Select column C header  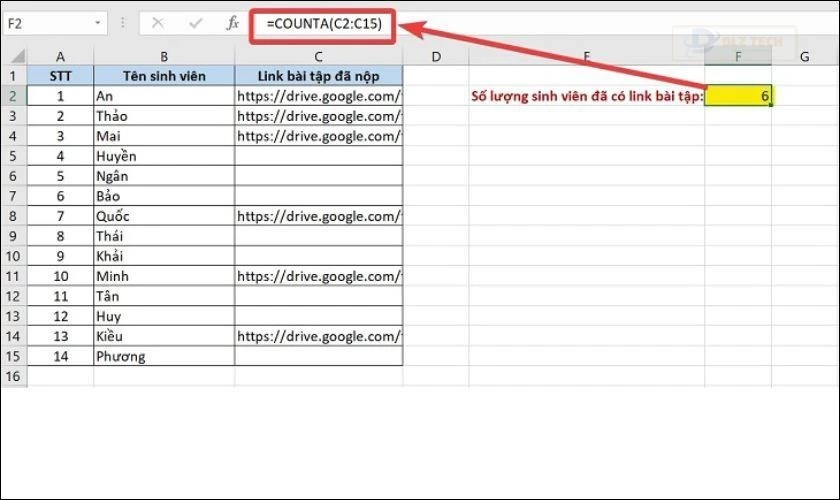[x=318, y=56]
